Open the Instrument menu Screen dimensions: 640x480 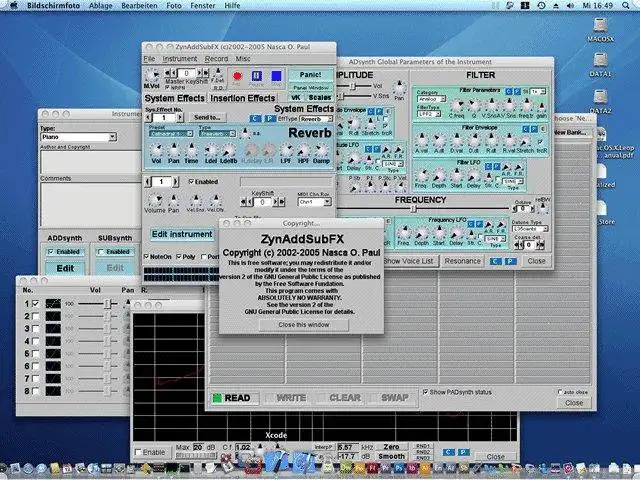[180, 59]
